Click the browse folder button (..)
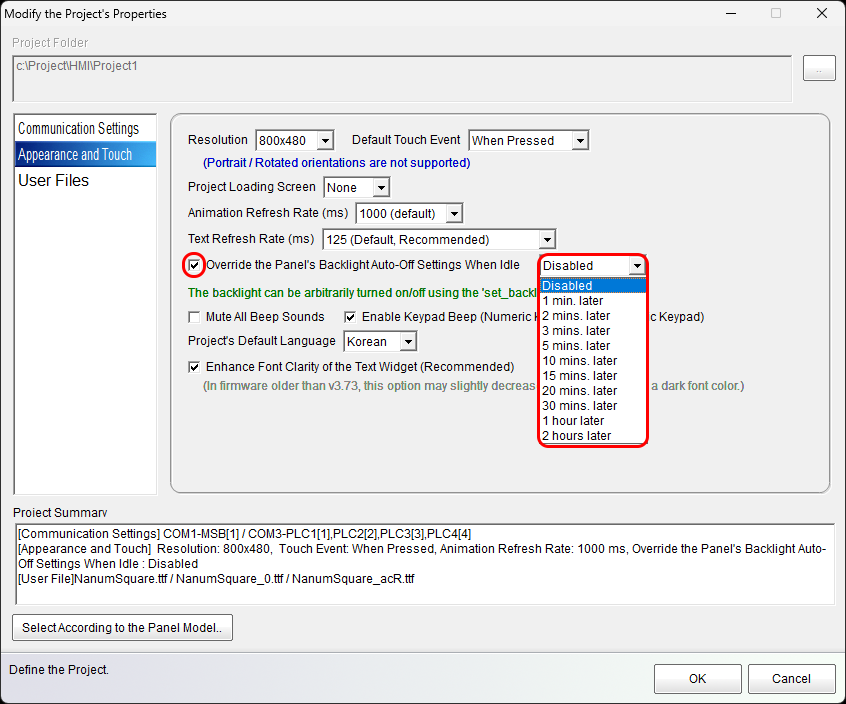The height and width of the screenshot is (704, 846). [x=818, y=69]
